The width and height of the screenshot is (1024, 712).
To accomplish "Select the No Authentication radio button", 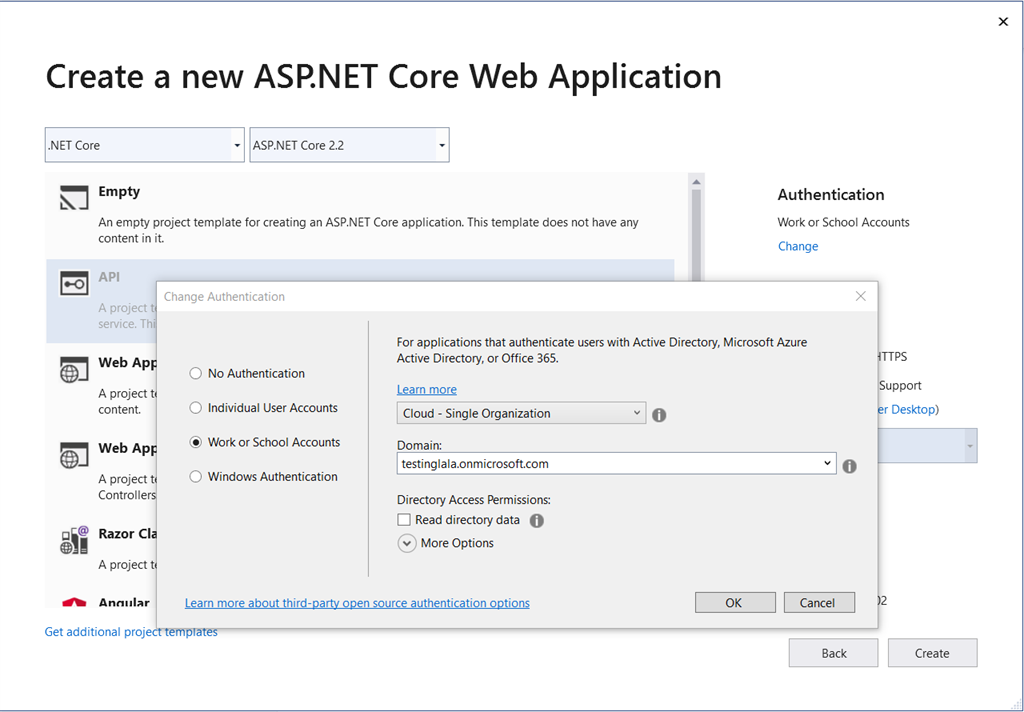I will pyautogui.click(x=195, y=374).
